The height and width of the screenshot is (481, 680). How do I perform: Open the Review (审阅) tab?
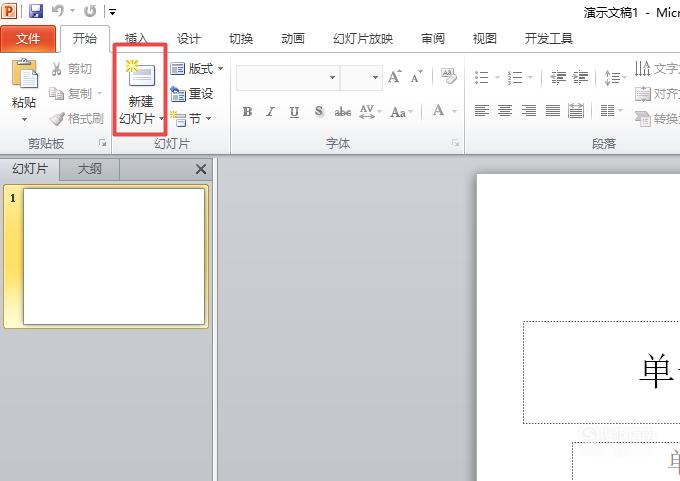click(x=433, y=39)
